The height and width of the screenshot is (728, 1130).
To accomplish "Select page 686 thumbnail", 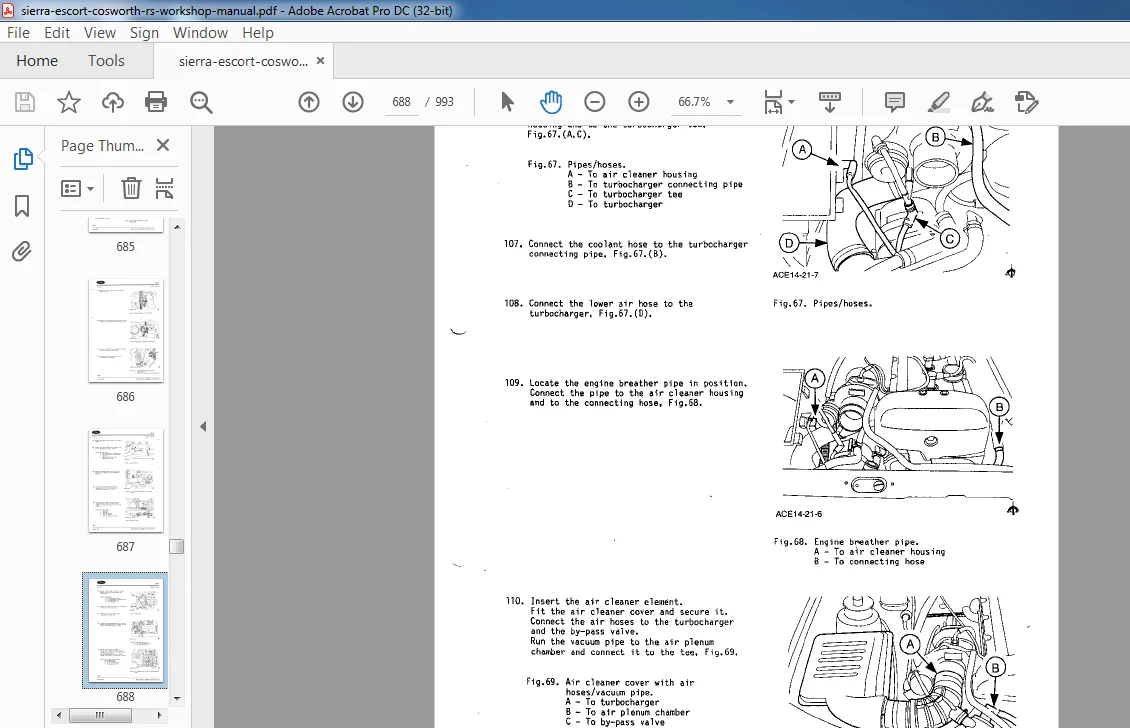I will pos(125,331).
